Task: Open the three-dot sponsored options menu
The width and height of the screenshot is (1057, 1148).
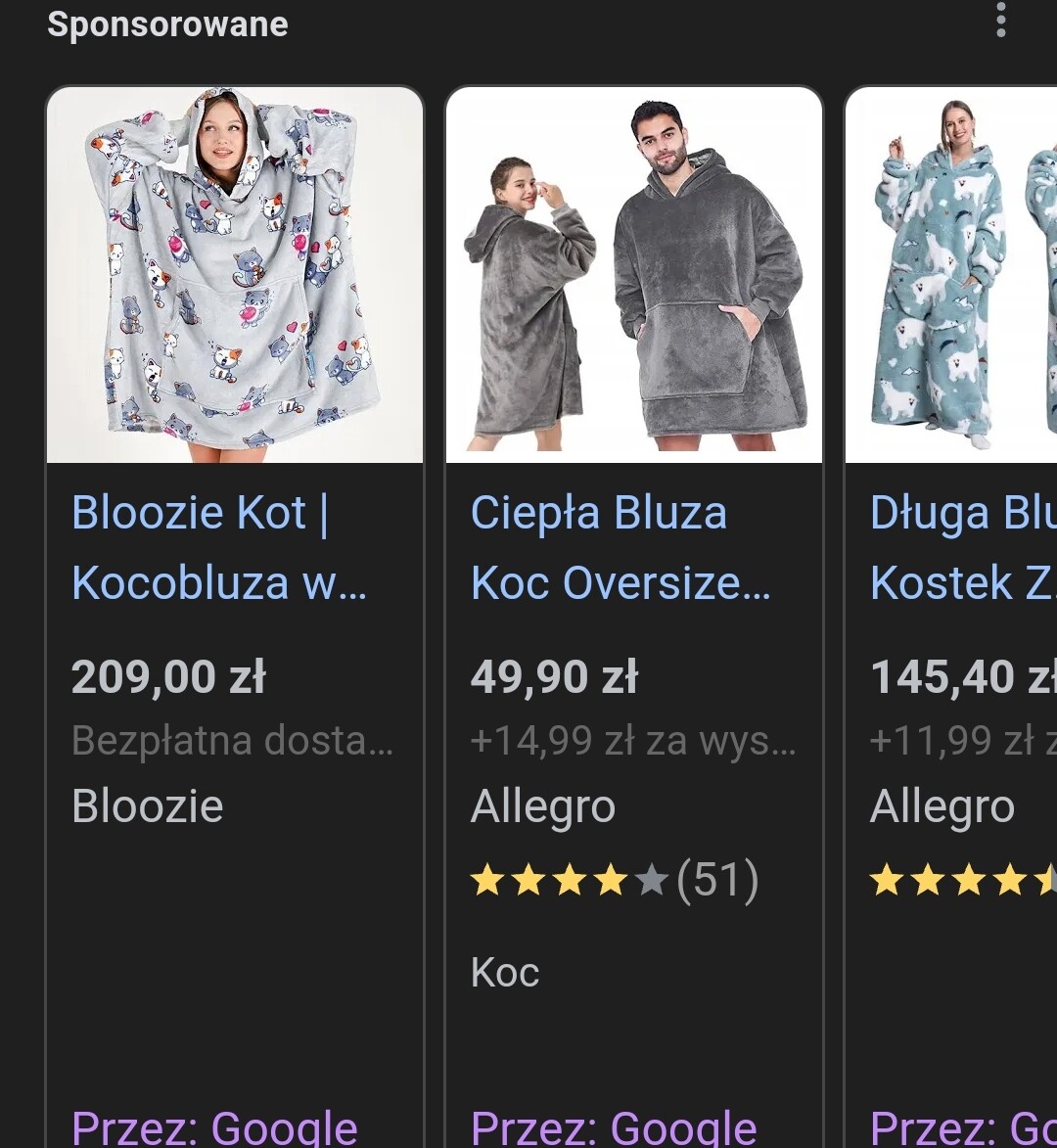Action: pyautogui.click(x=1000, y=20)
